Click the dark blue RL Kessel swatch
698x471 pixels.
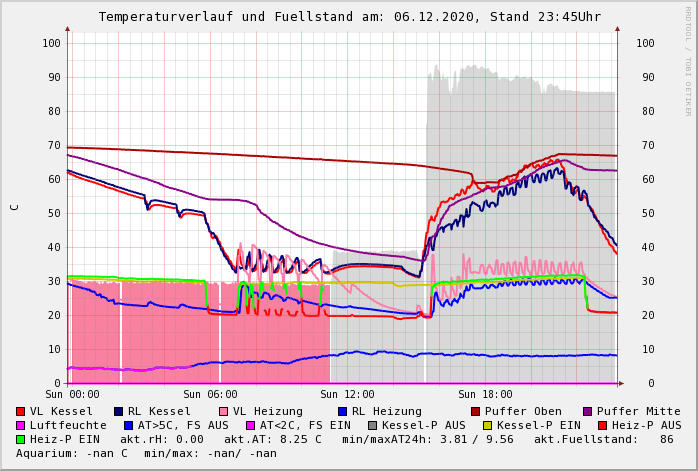[118, 411]
